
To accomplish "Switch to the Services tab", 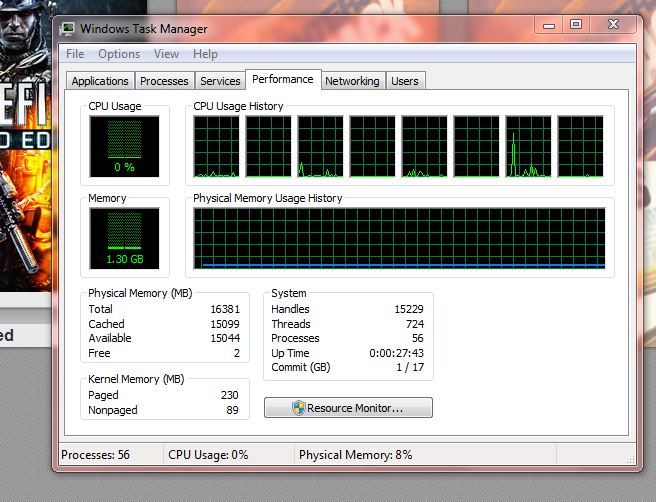I will [x=220, y=81].
